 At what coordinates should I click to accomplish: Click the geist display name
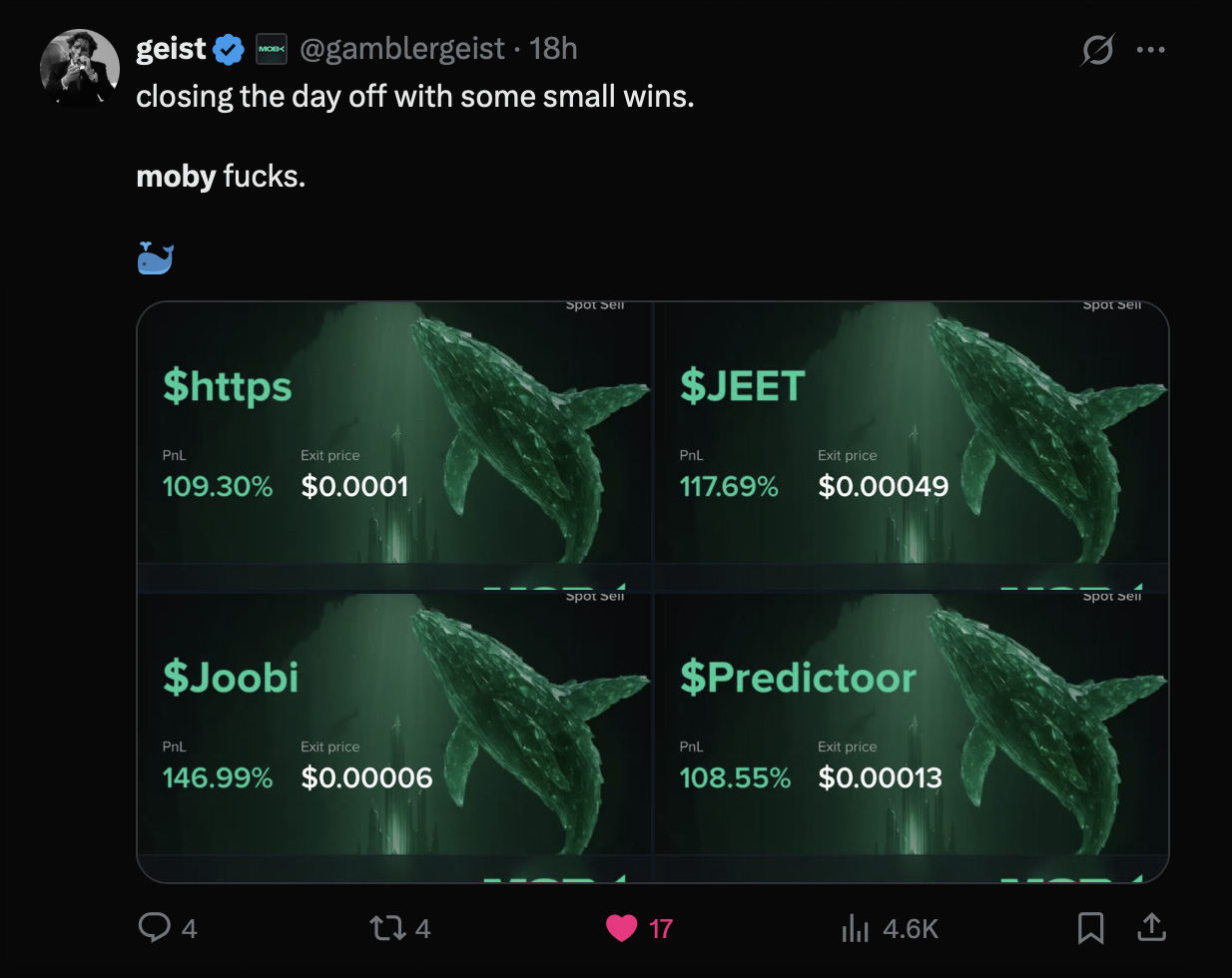pyautogui.click(x=171, y=48)
